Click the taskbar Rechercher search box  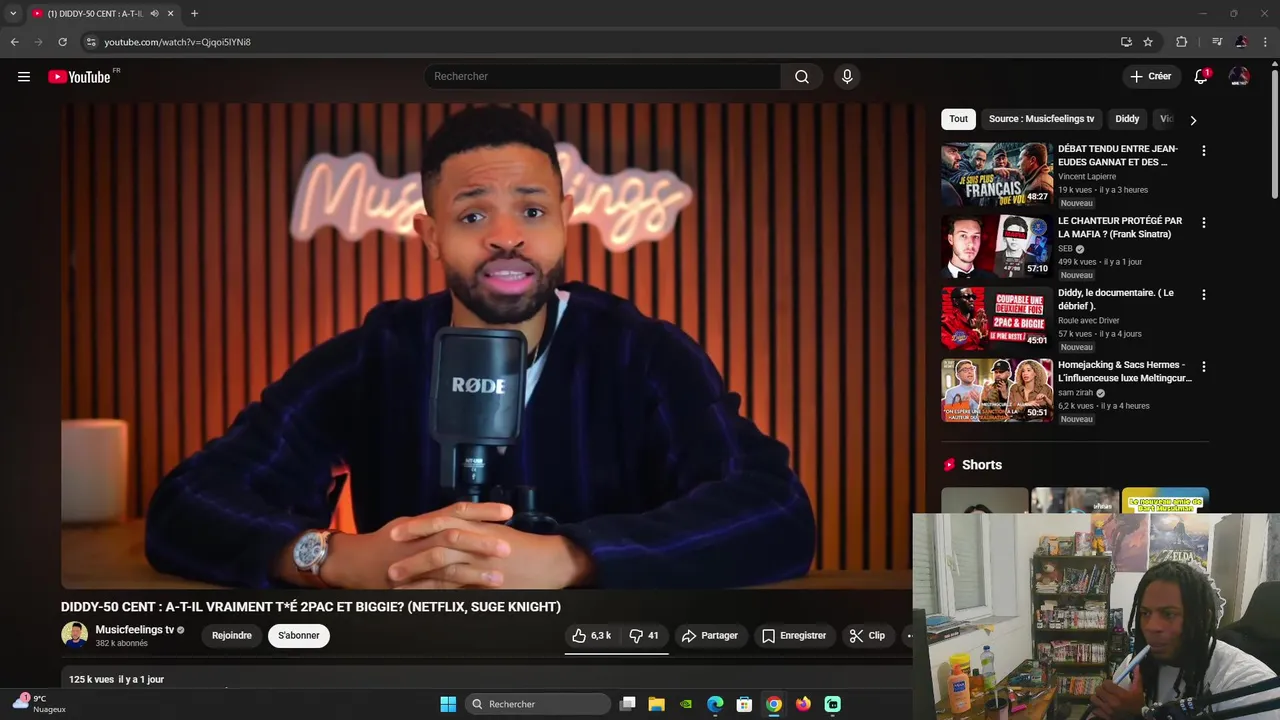click(538, 704)
